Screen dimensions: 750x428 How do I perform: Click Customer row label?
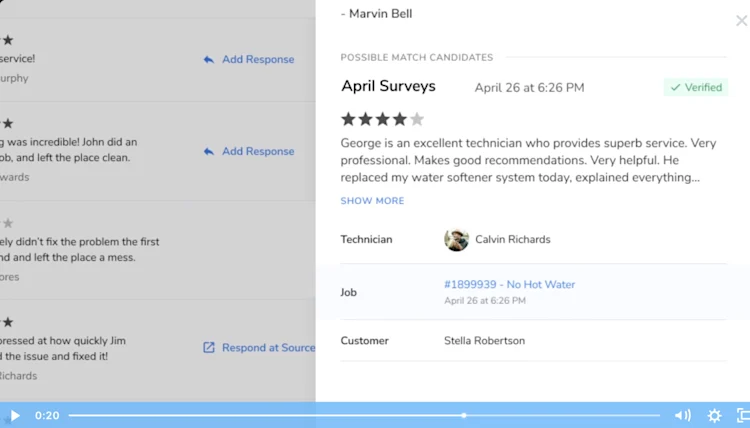pos(364,341)
